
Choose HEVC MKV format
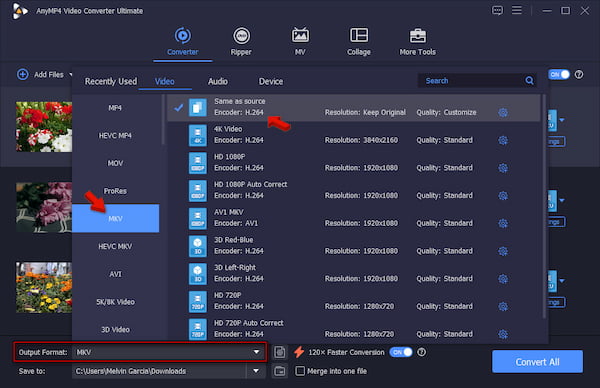point(115,246)
